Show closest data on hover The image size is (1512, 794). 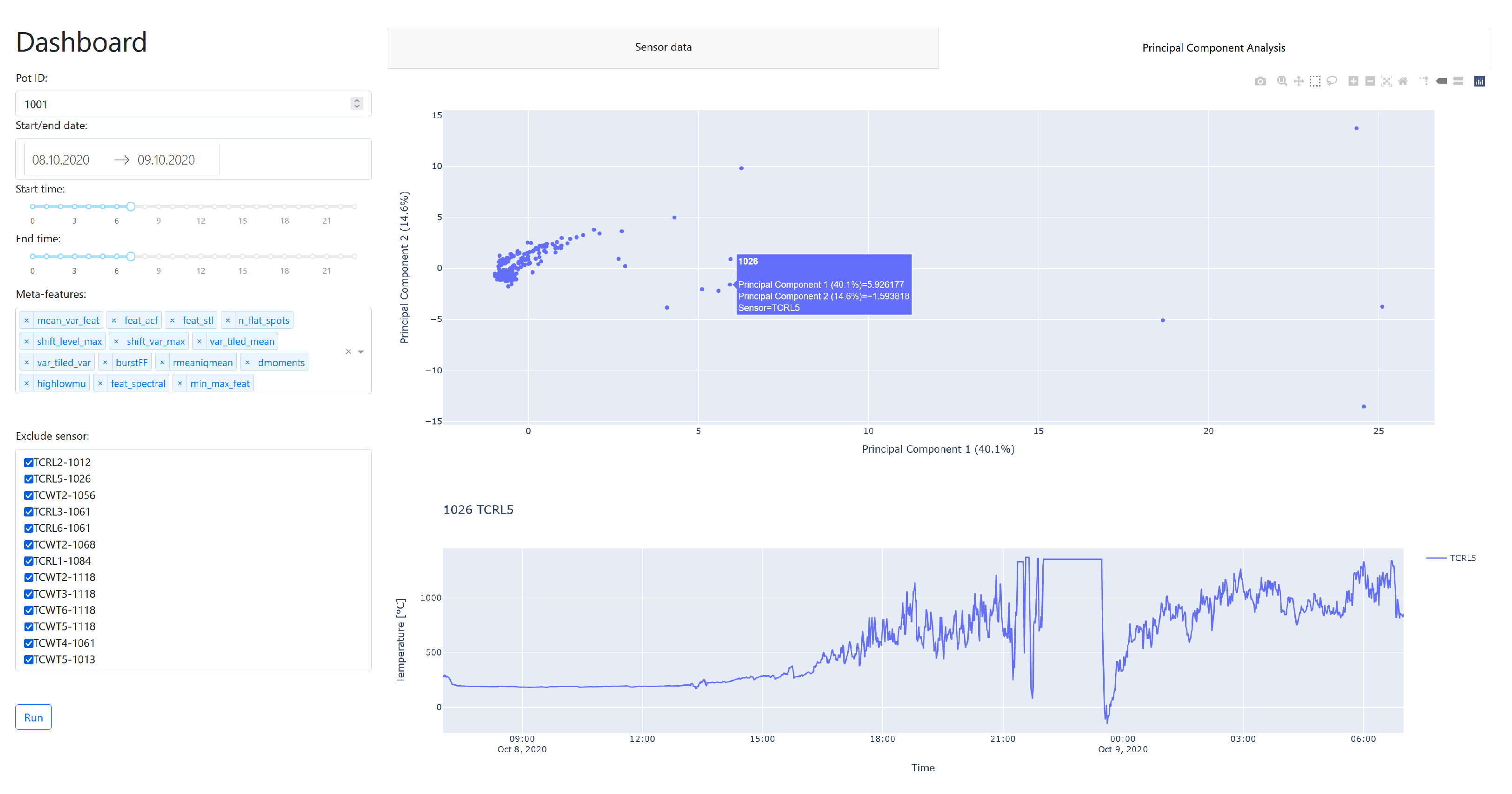(x=1442, y=81)
